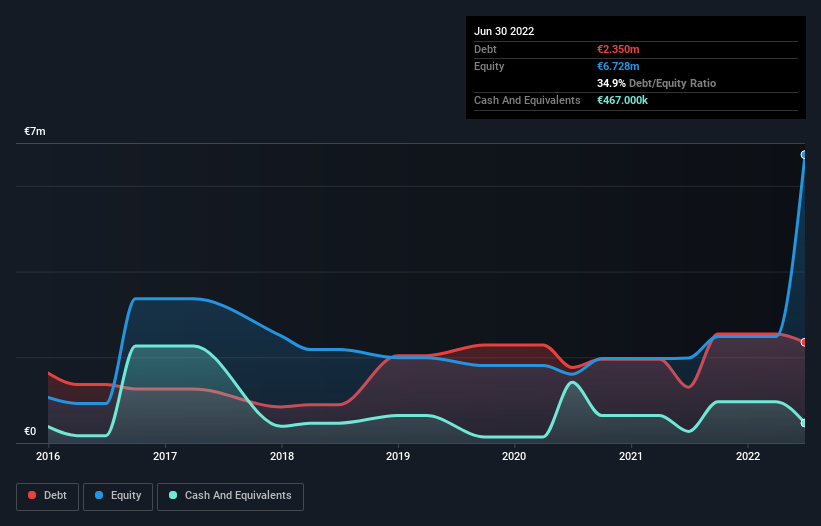The width and height of the screenshot is (821, 526).
Task: Click the 2018 x-axis label
Action: 282,456
